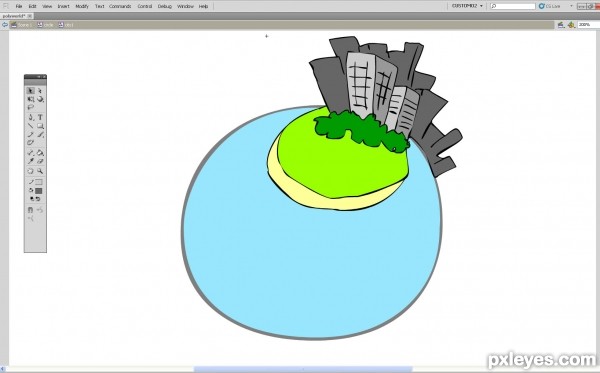Open the Modify menu
The image size is (600, 373).
pos(82,6)
